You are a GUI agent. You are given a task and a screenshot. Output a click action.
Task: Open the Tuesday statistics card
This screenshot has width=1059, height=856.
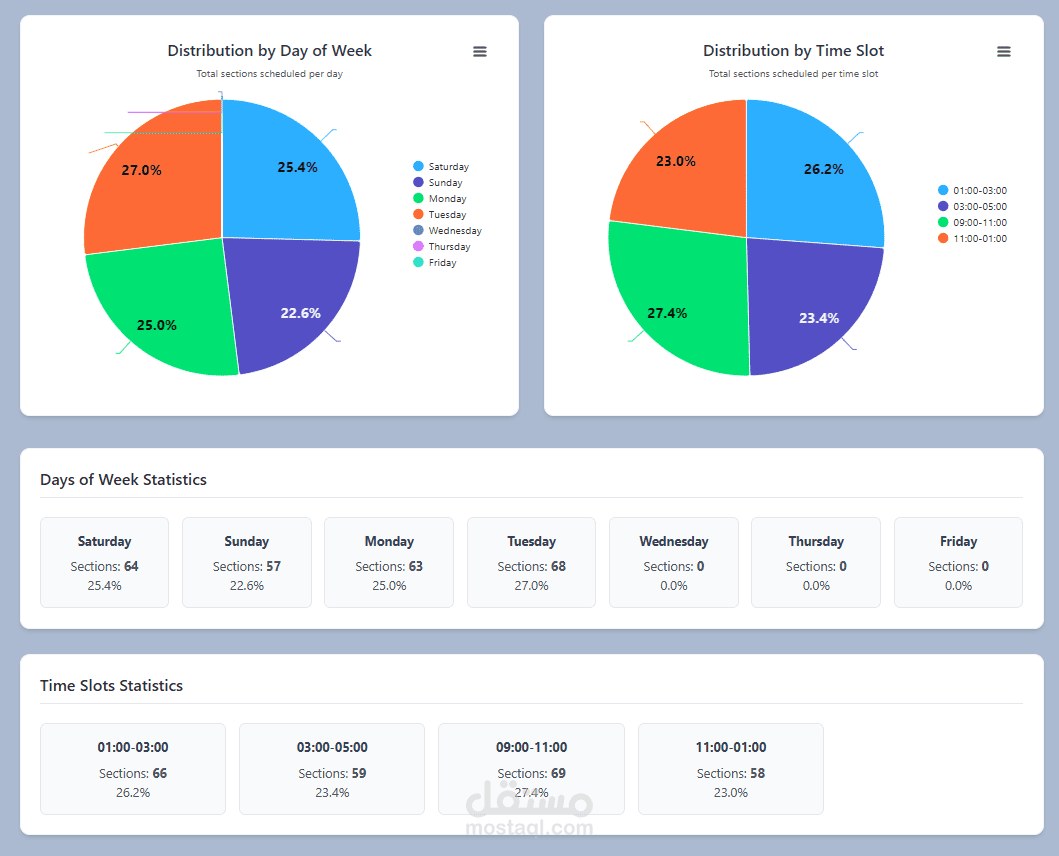point(532,562)
